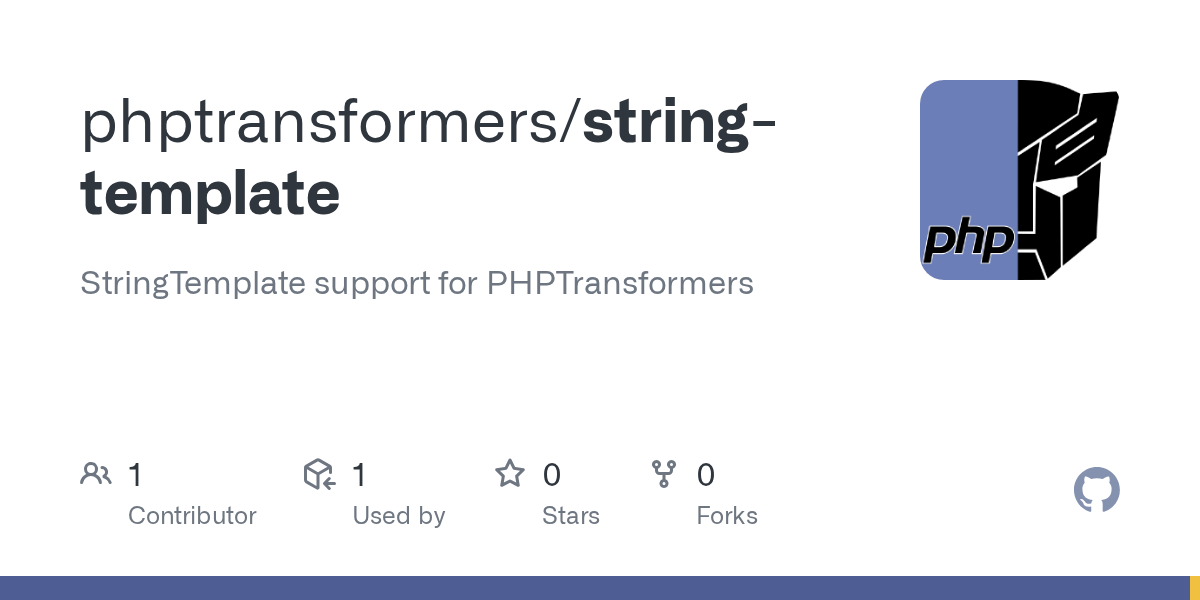
Task: Click the Used by package icon
Action: tap(319, 474)
